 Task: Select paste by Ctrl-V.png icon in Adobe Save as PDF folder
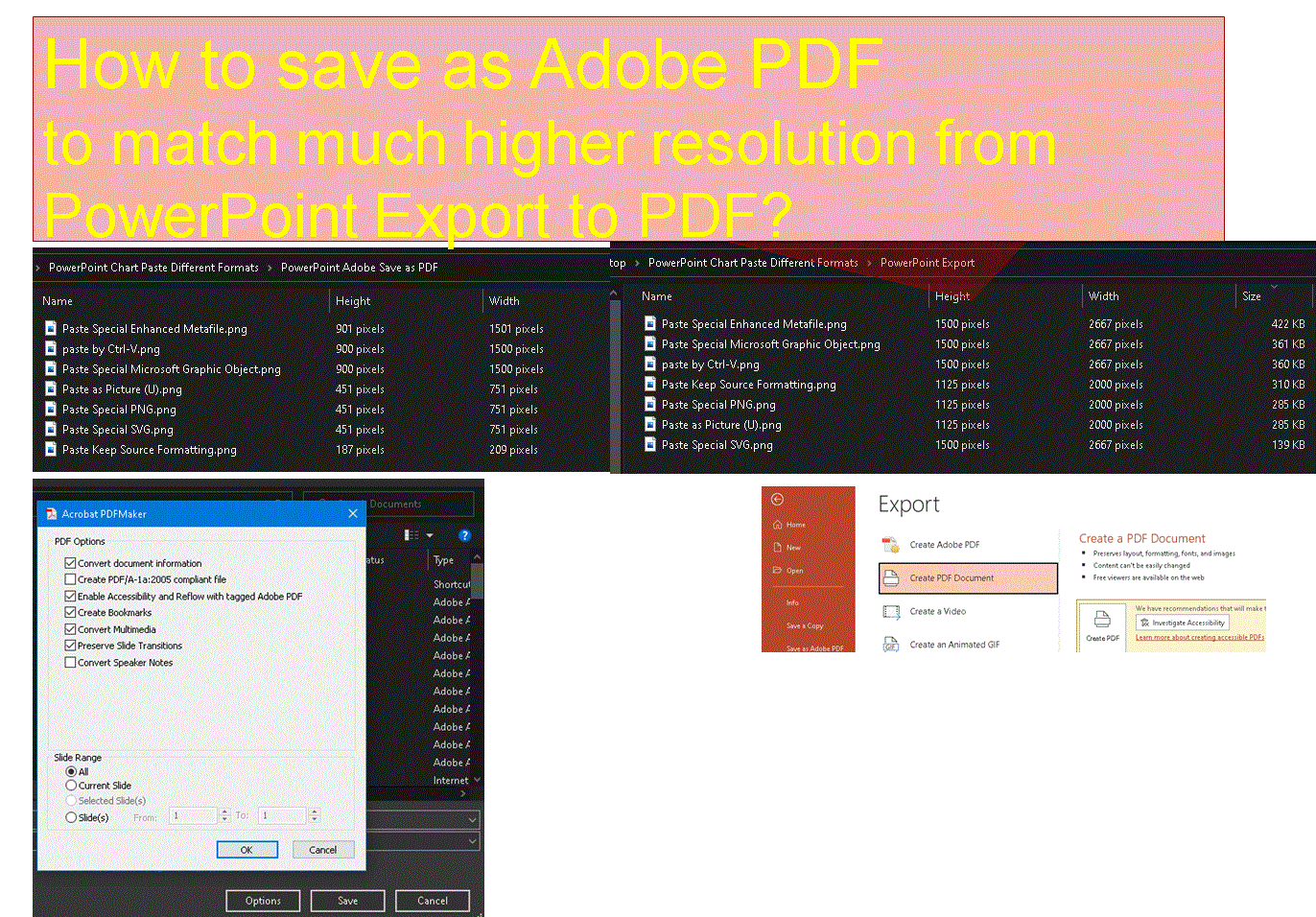pyautogui.click(x=51, y=348)
